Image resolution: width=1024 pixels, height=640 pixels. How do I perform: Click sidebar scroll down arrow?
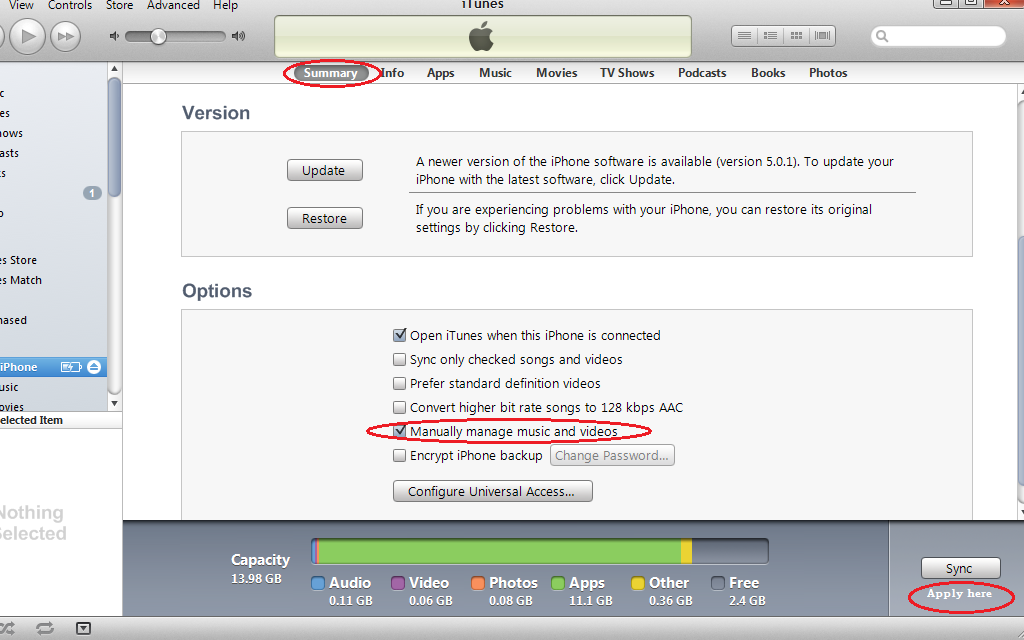(x=114, y=403)
